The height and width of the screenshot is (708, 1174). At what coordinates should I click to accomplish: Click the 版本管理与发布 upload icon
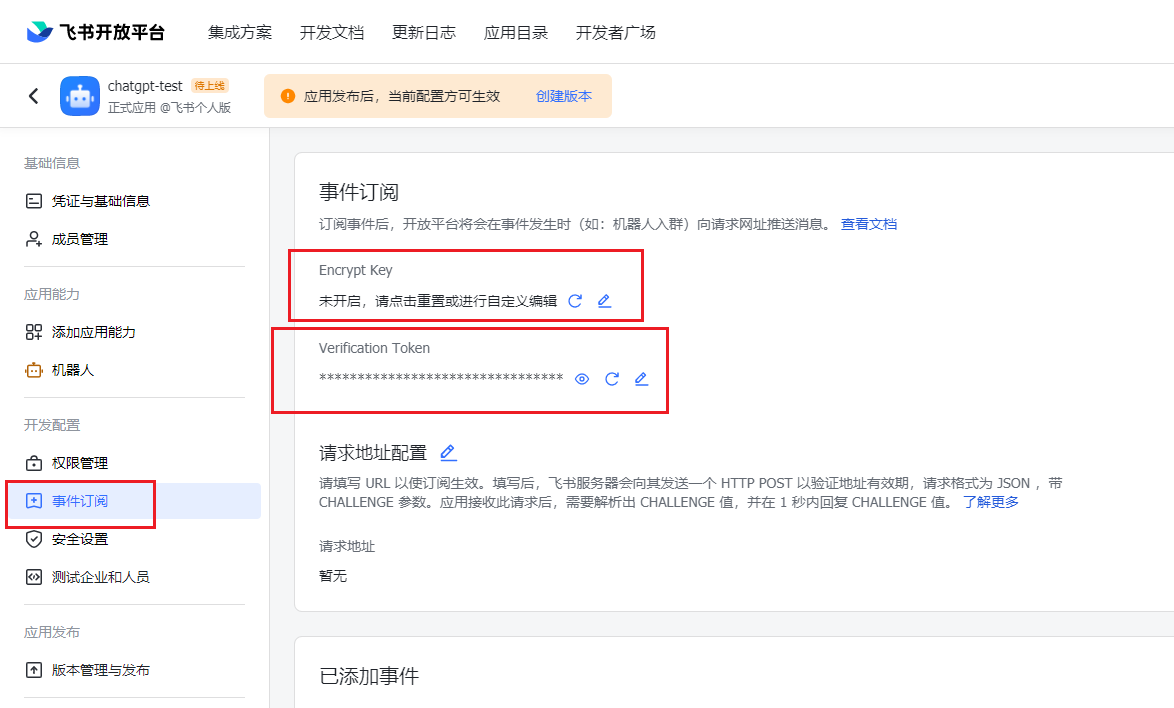click(x=34, y=670)
